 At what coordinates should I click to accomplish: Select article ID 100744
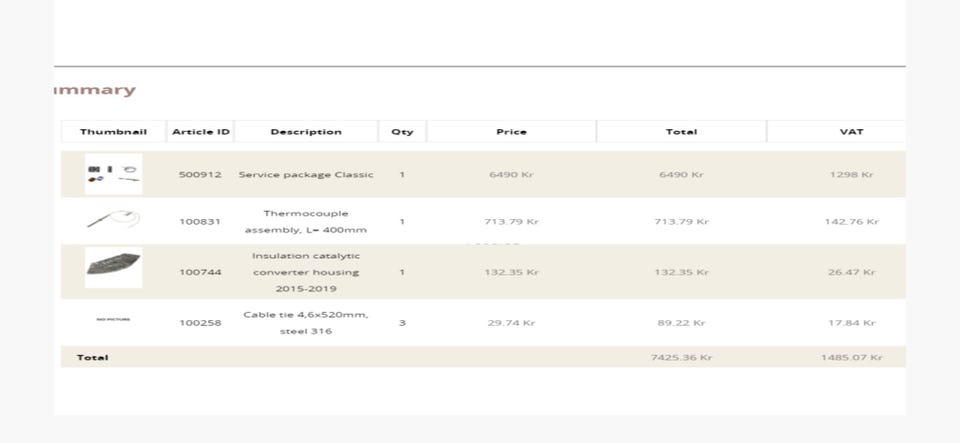coord(200,272)
